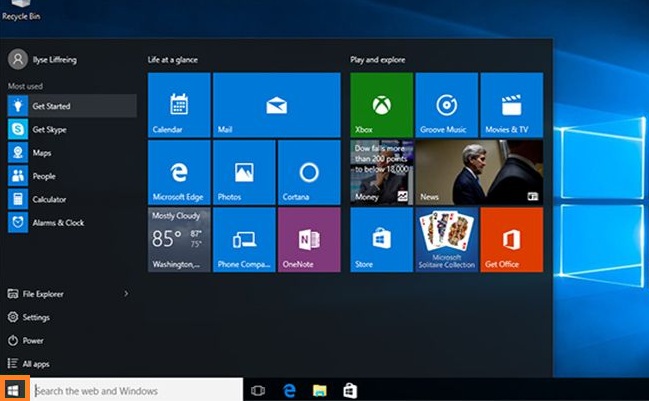The image size is (649, 401).
Task: Open the Mail tile
Action: 276,105
